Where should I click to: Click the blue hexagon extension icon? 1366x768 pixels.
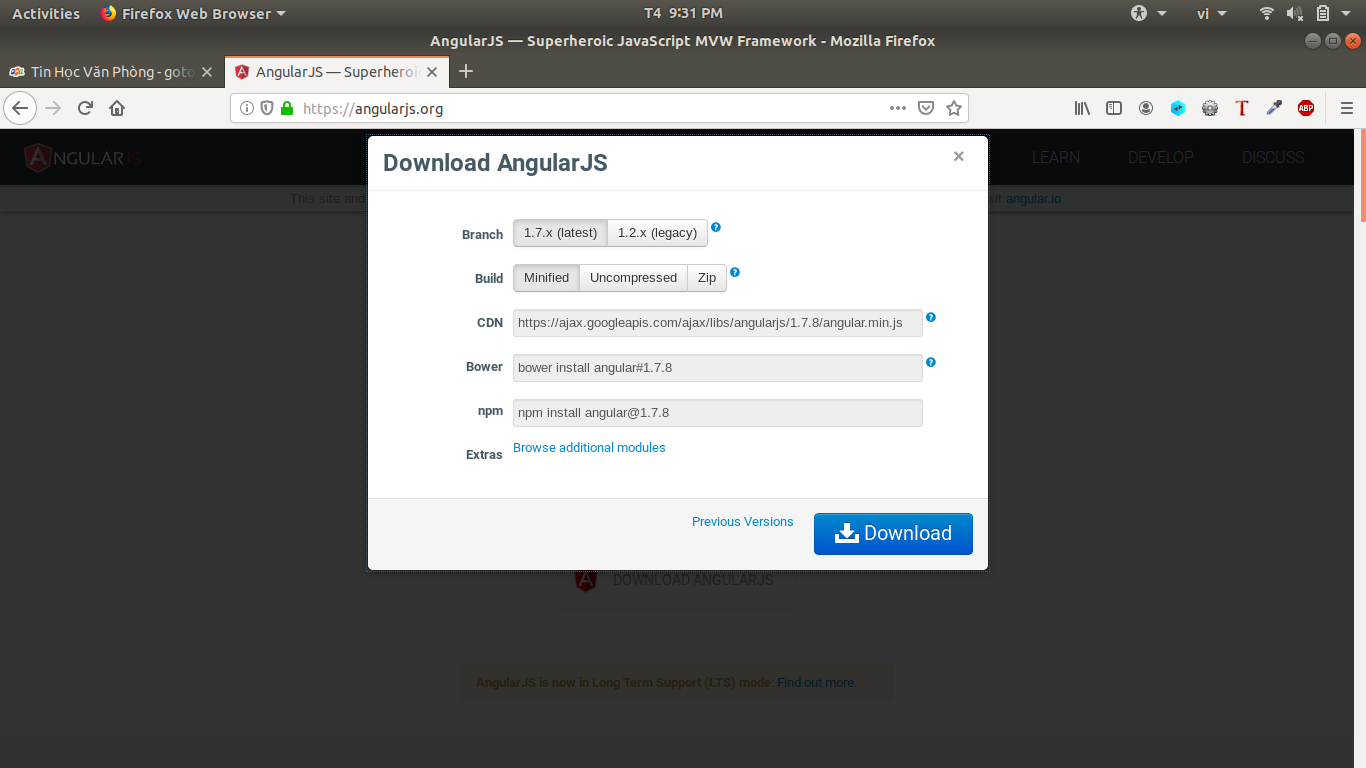tap(1178, 108)
